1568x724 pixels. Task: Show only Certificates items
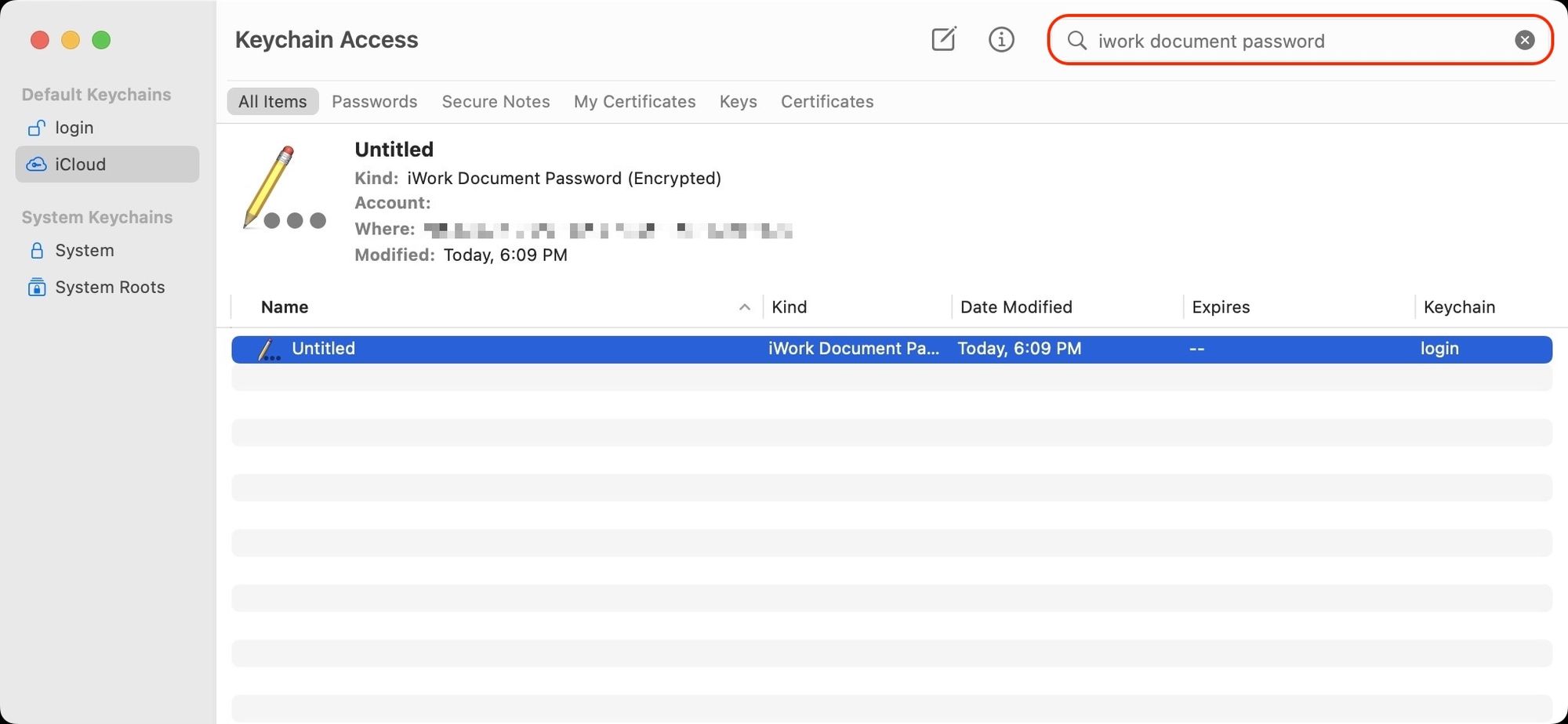pyautogui.click(x=826, y=101)
